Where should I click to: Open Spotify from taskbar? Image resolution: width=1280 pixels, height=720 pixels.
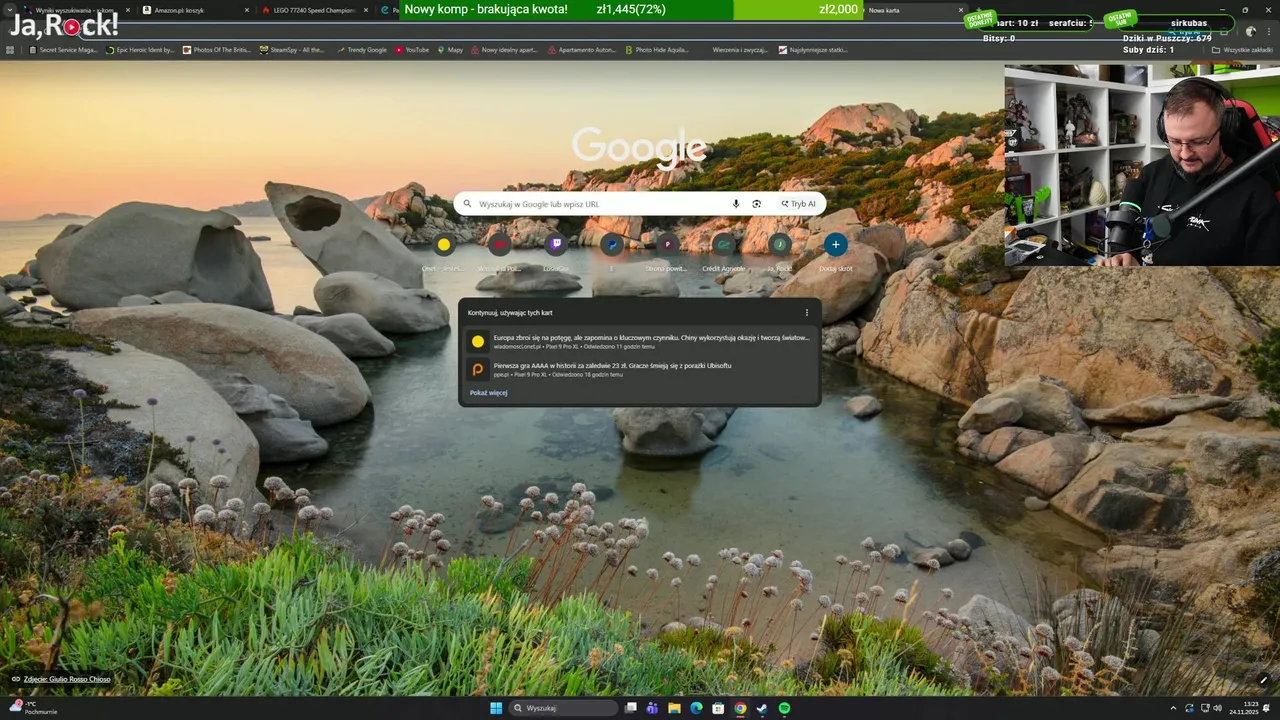tap(784, 708)
